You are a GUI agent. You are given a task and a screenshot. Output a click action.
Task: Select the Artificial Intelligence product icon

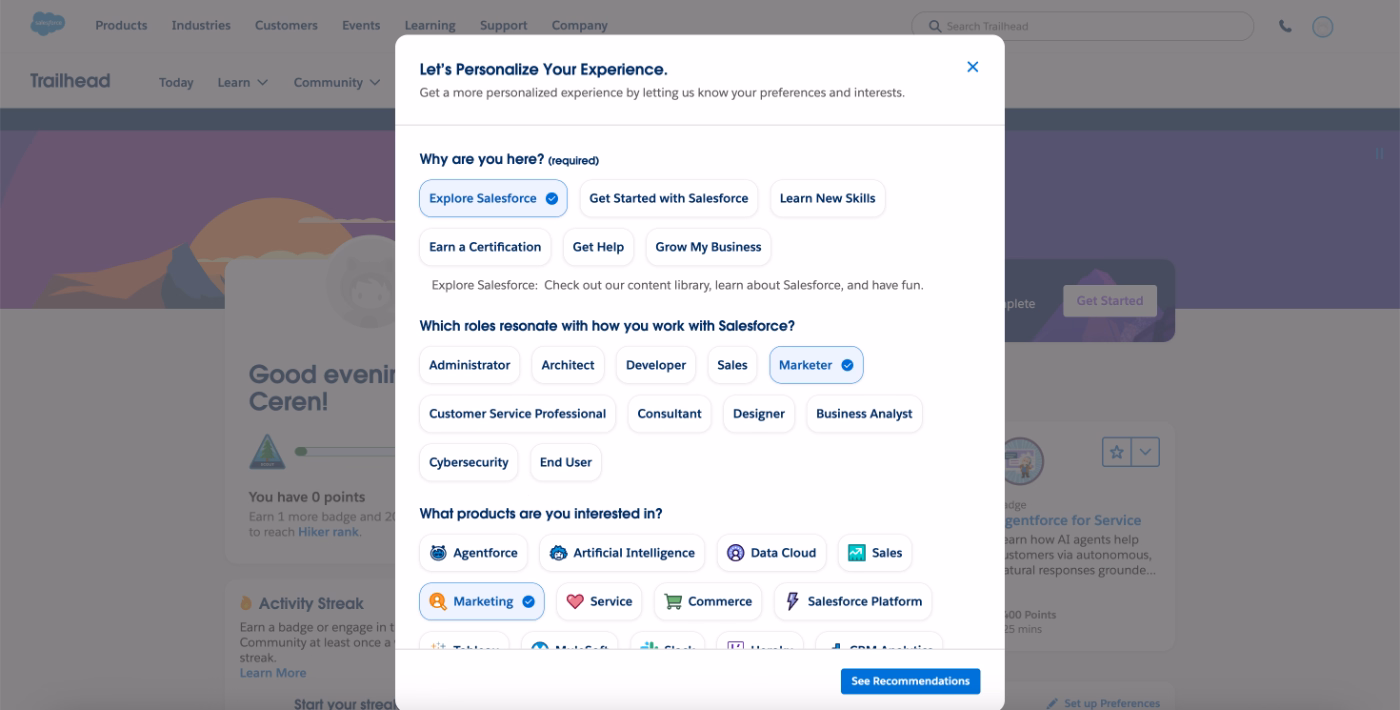pyautogui.click(x=558, y=552)
